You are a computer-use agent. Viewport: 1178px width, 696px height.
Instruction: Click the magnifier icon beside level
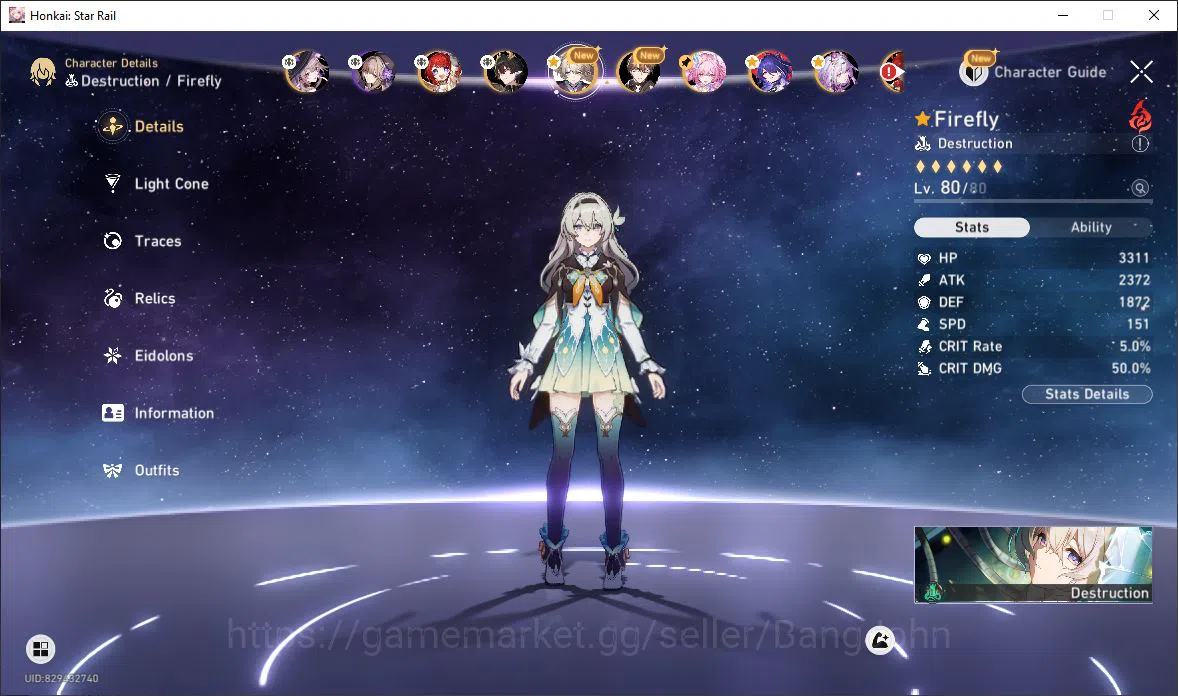1140,188
